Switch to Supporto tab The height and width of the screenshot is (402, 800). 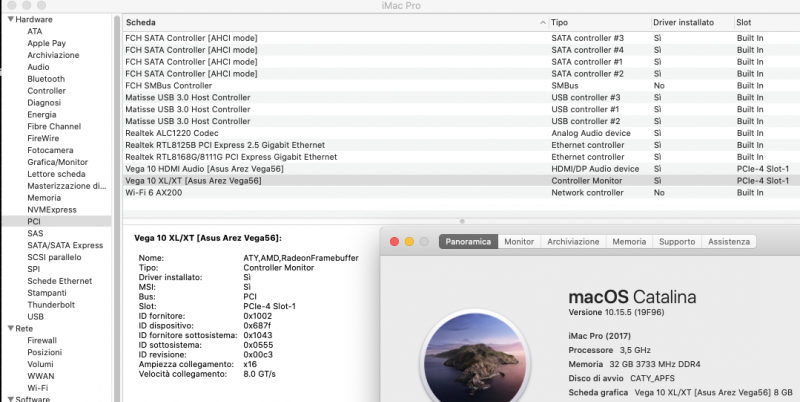pyautogui.click(x=677, y=242)
